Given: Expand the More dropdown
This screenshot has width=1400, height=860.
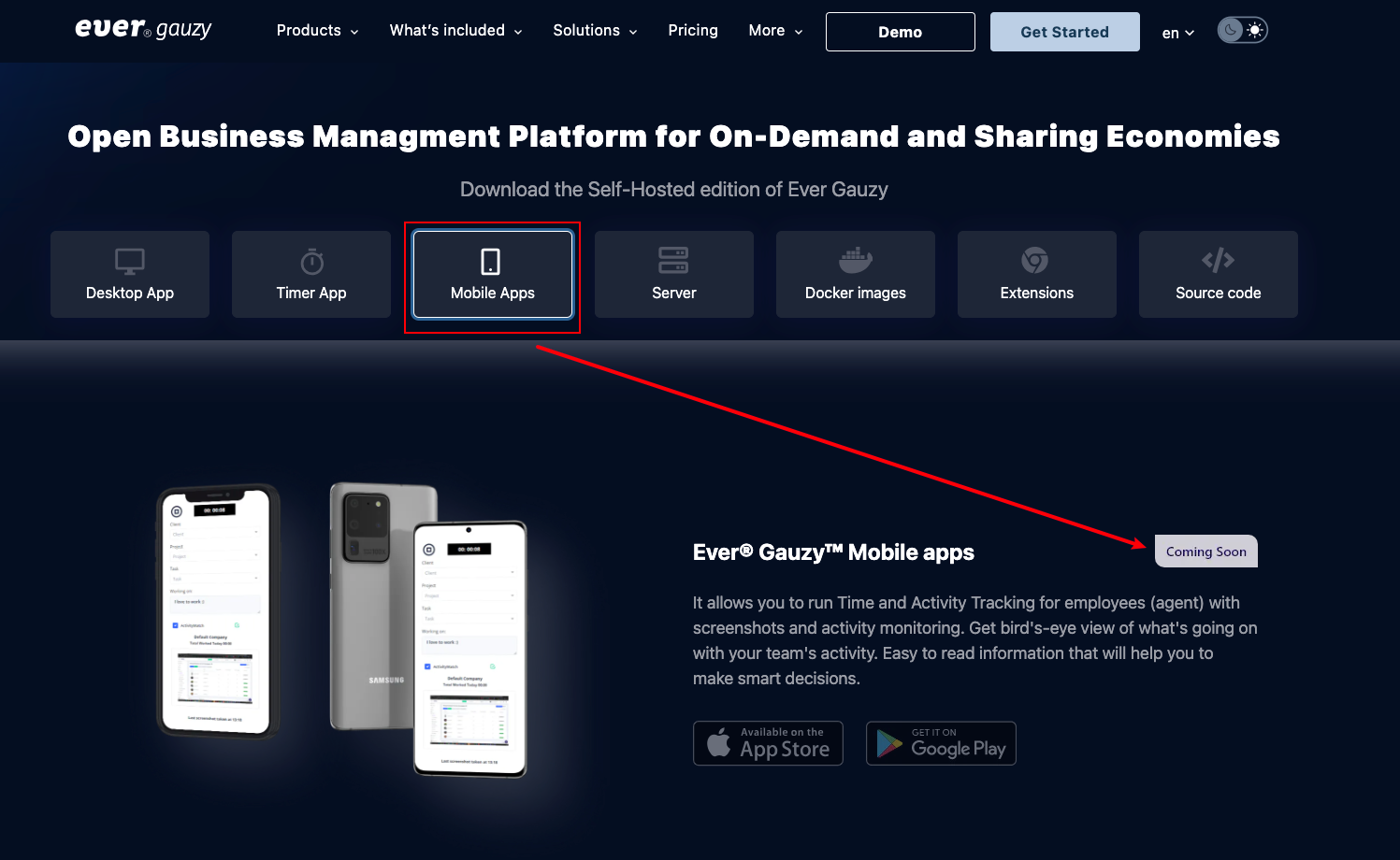Looking at the screenshot, I should 774,31.
